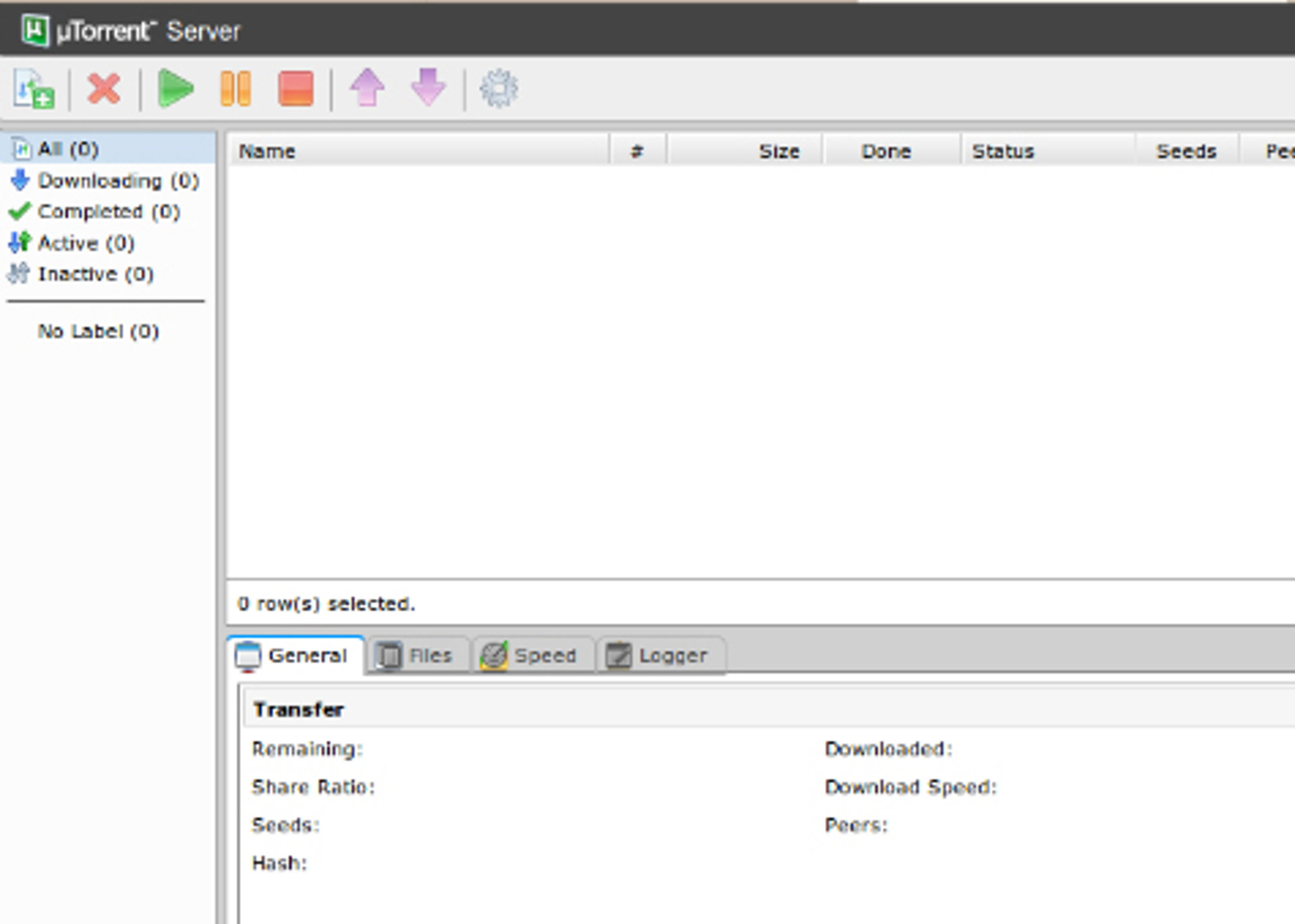Image resolution: width=1295 pixels, height=924 pixels.
Task: Click the orange Pause toolbar icon
Action: (235, 89)
